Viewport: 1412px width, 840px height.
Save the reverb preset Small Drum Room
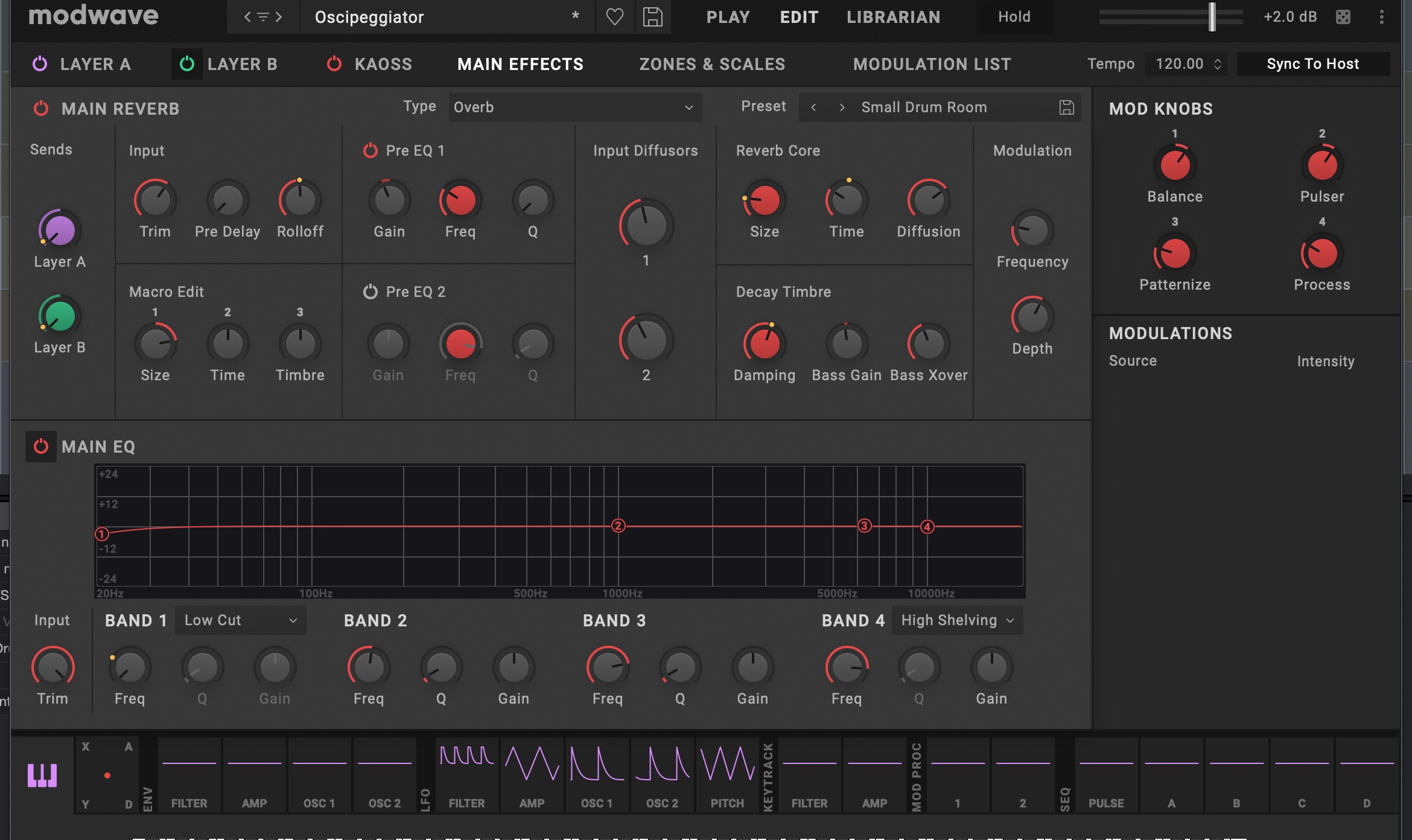click(x=1066, y=107)
